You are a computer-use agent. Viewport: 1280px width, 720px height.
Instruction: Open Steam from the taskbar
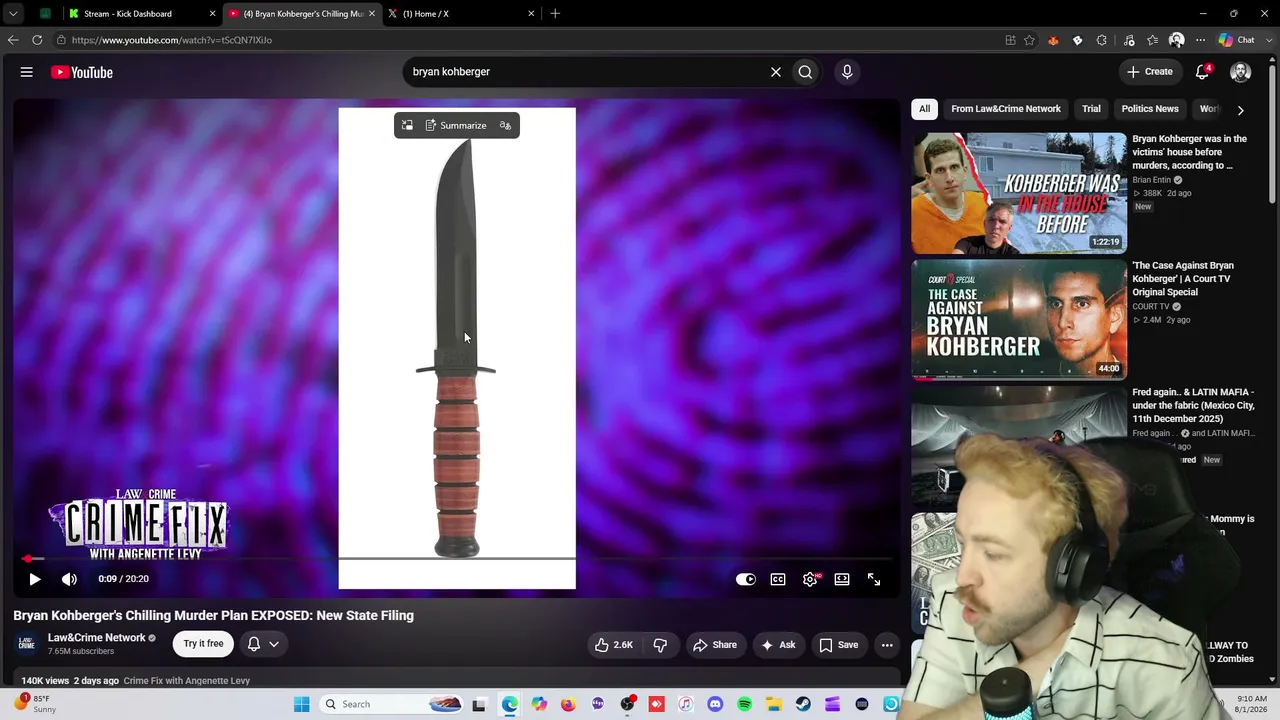click(x=803, y=704)
